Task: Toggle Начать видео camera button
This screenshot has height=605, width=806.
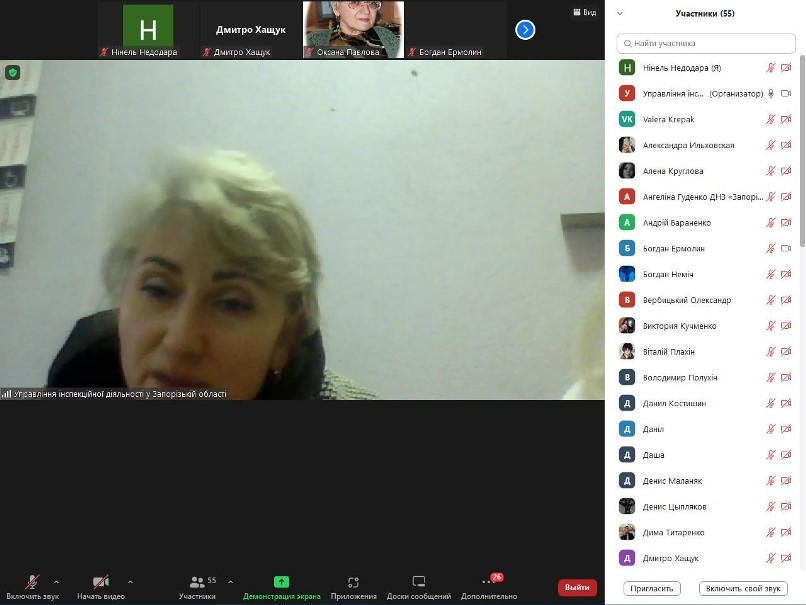Action: (101, 586)
